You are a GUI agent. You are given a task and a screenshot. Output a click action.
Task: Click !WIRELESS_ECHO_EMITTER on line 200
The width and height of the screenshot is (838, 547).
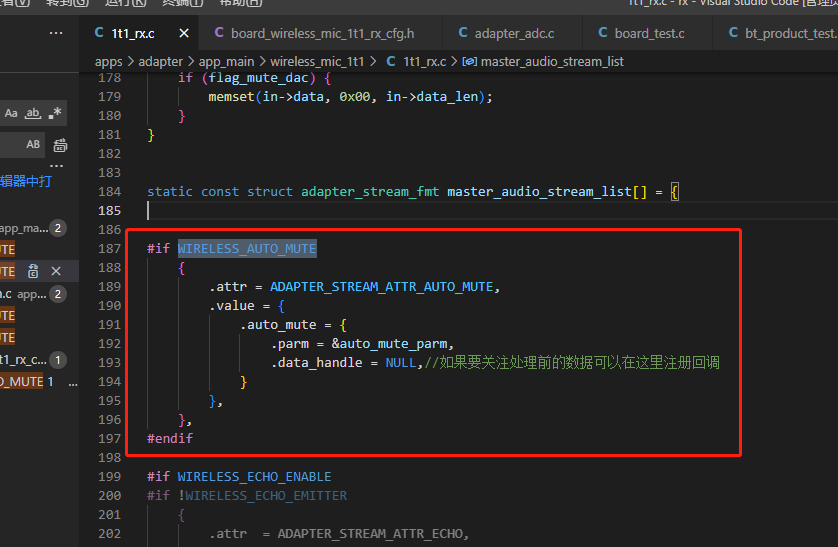click(262, 496)
